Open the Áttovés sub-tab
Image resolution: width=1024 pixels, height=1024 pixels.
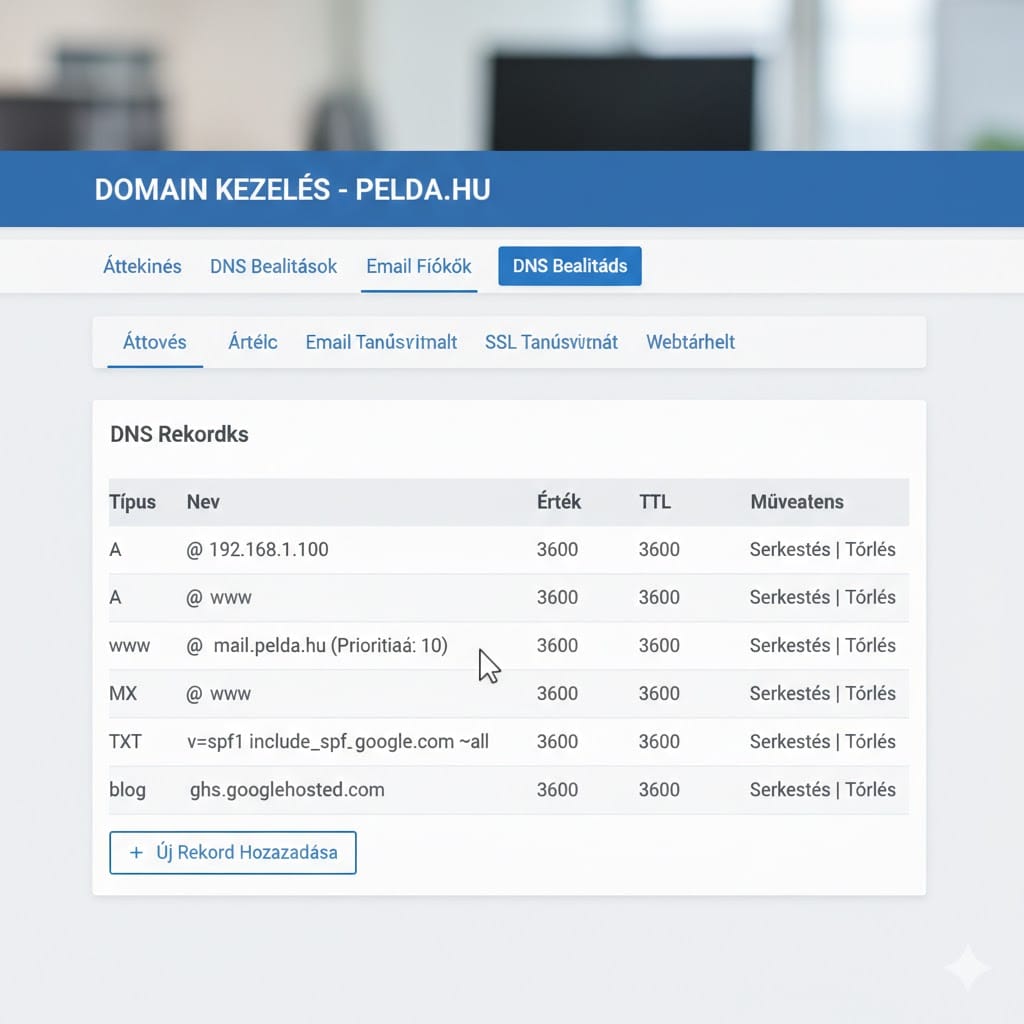pos(154,342)
